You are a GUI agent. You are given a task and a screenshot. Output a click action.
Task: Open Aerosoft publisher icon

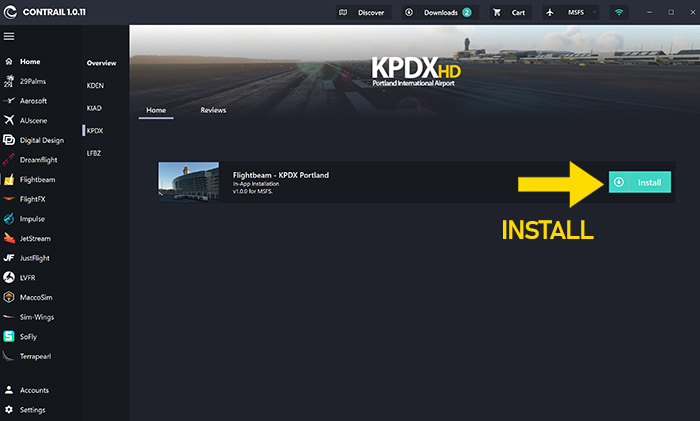point(9,101)
